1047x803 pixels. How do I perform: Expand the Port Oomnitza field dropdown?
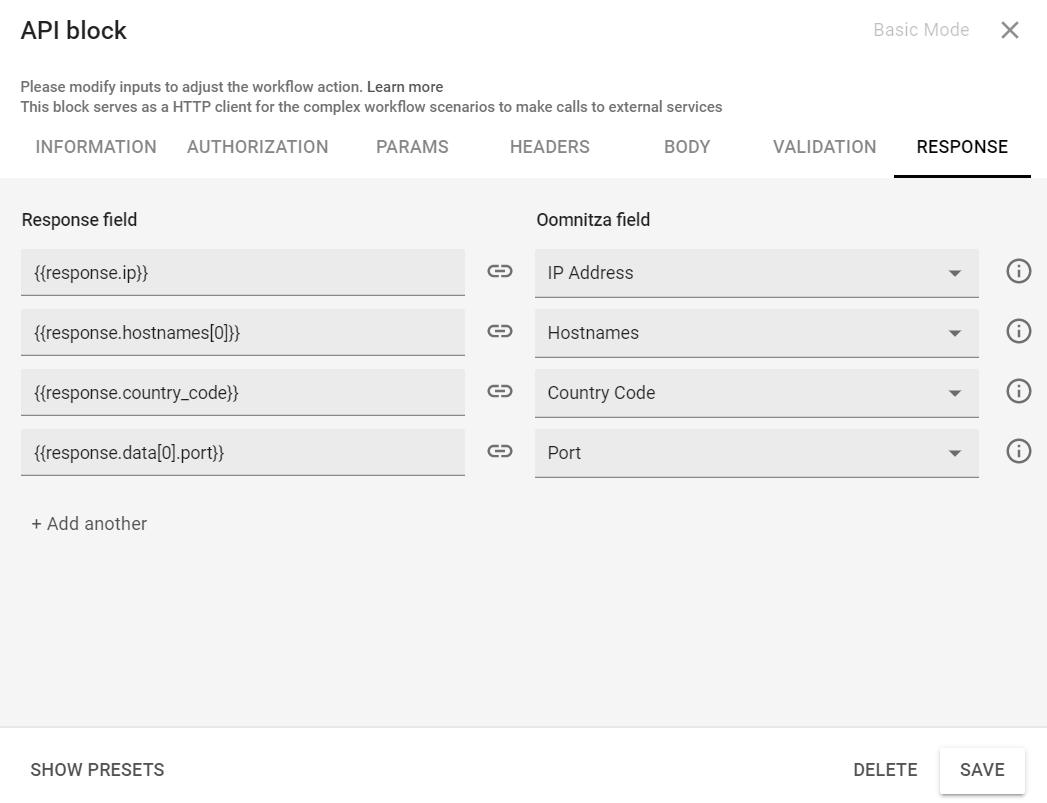[x=955, y=451]
